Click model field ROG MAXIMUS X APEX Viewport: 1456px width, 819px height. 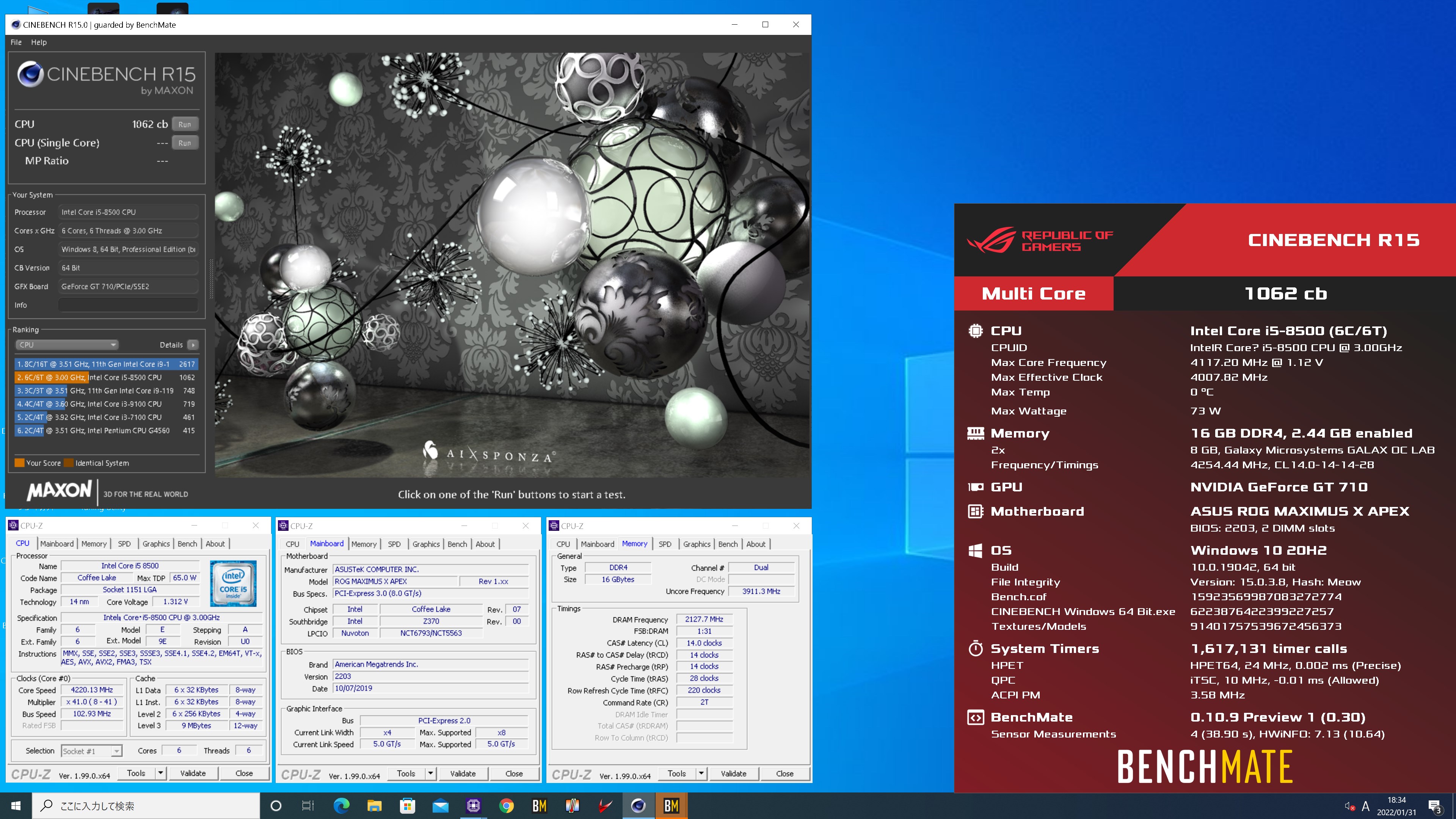(x=394, y=581)
